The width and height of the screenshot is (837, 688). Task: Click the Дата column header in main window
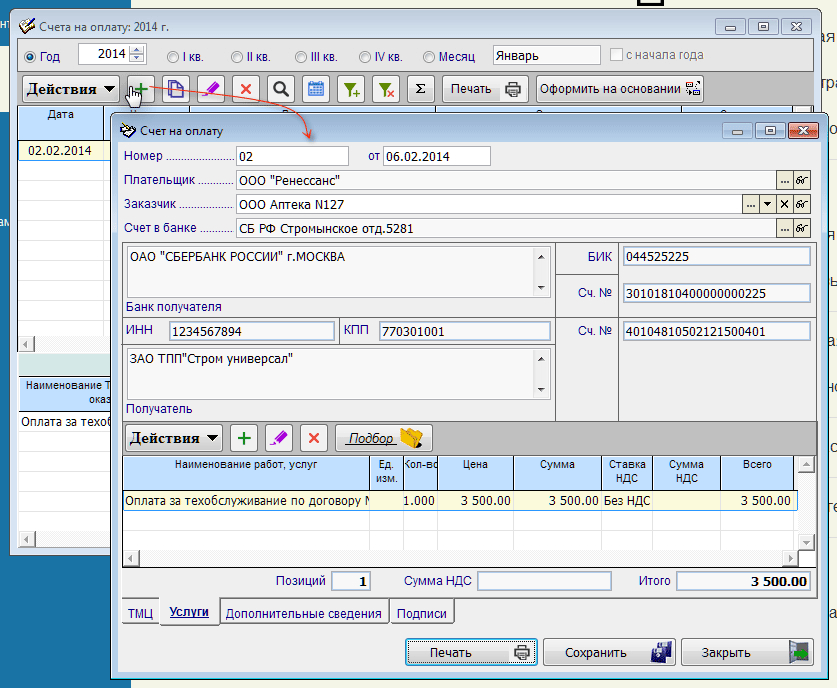click(60, 122)
